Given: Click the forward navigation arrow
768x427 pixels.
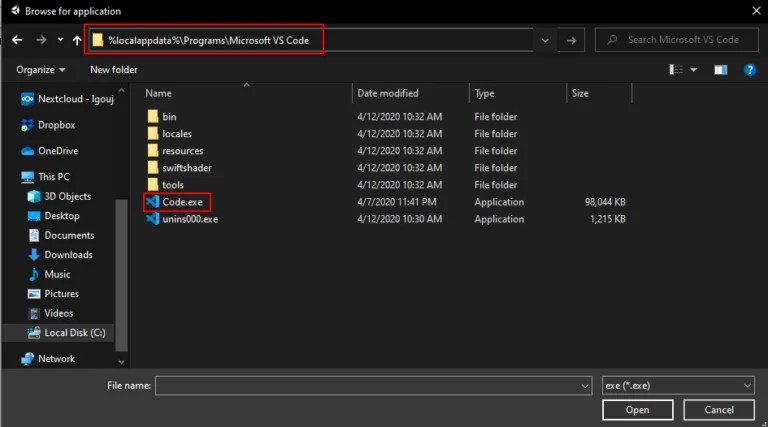Looking at the screenshot, I should [41, 40].
